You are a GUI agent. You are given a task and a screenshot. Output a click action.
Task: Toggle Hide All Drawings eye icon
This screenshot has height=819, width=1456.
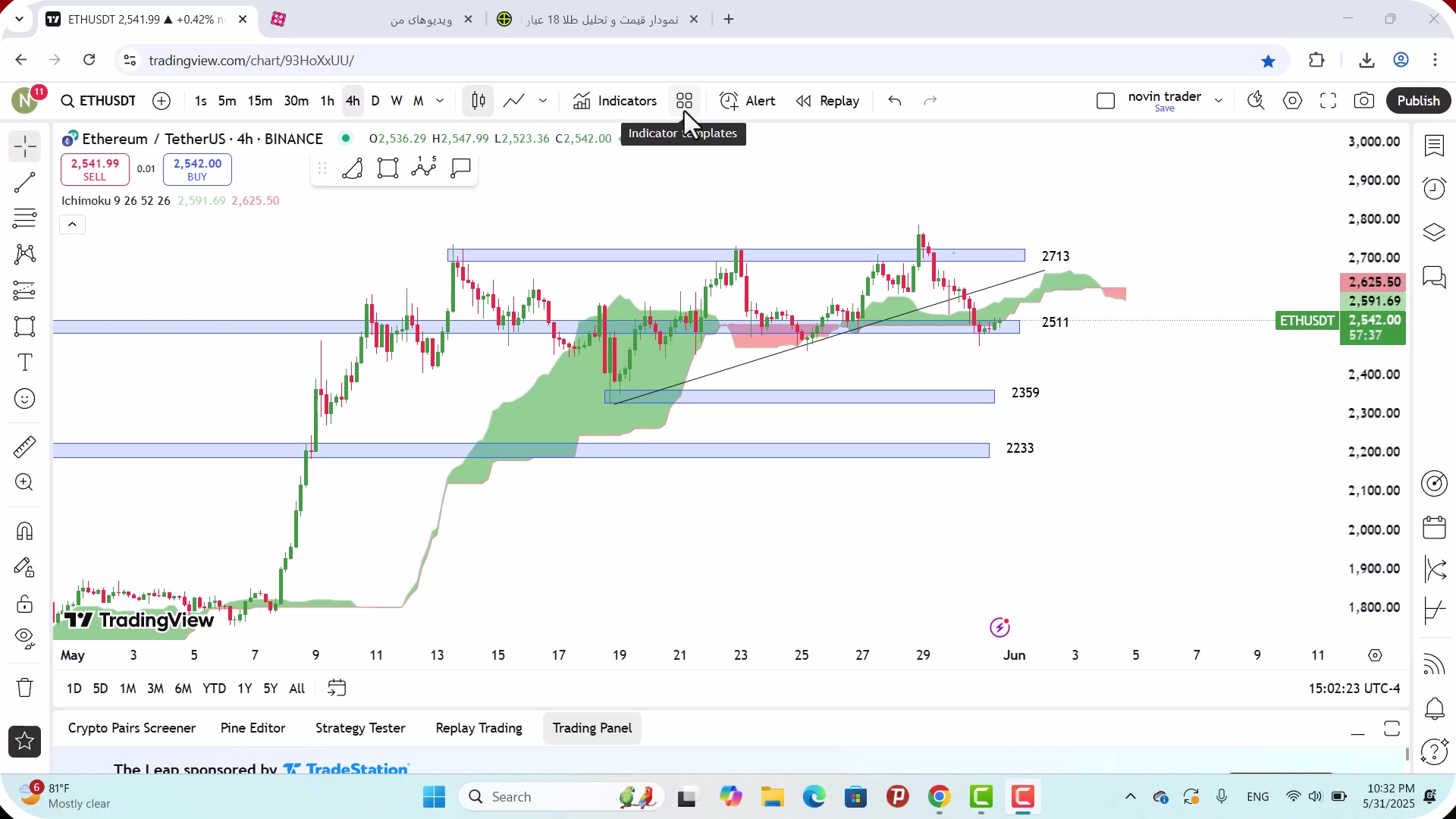(x=24, y=639)
